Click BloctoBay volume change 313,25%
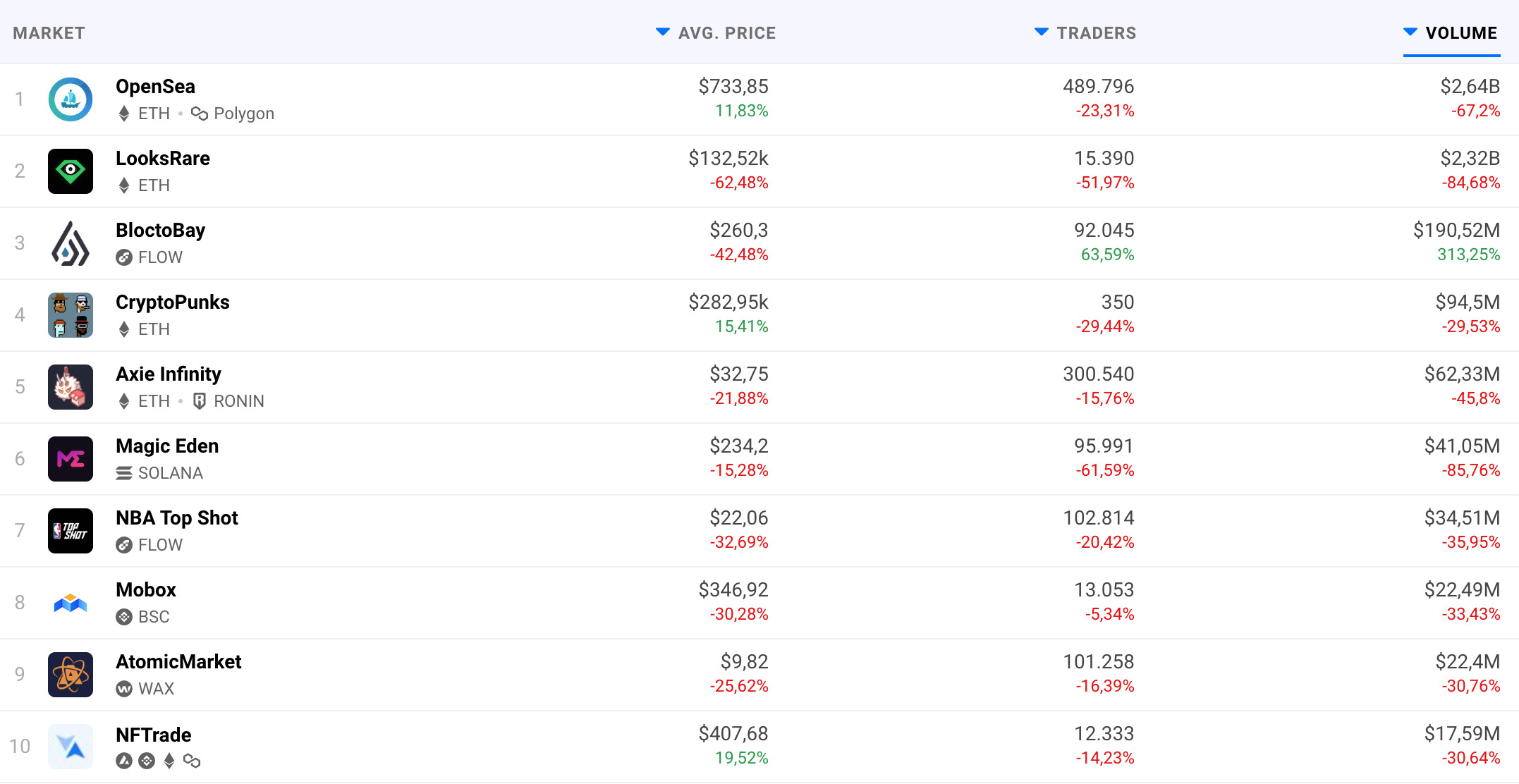 (1469, 255)
